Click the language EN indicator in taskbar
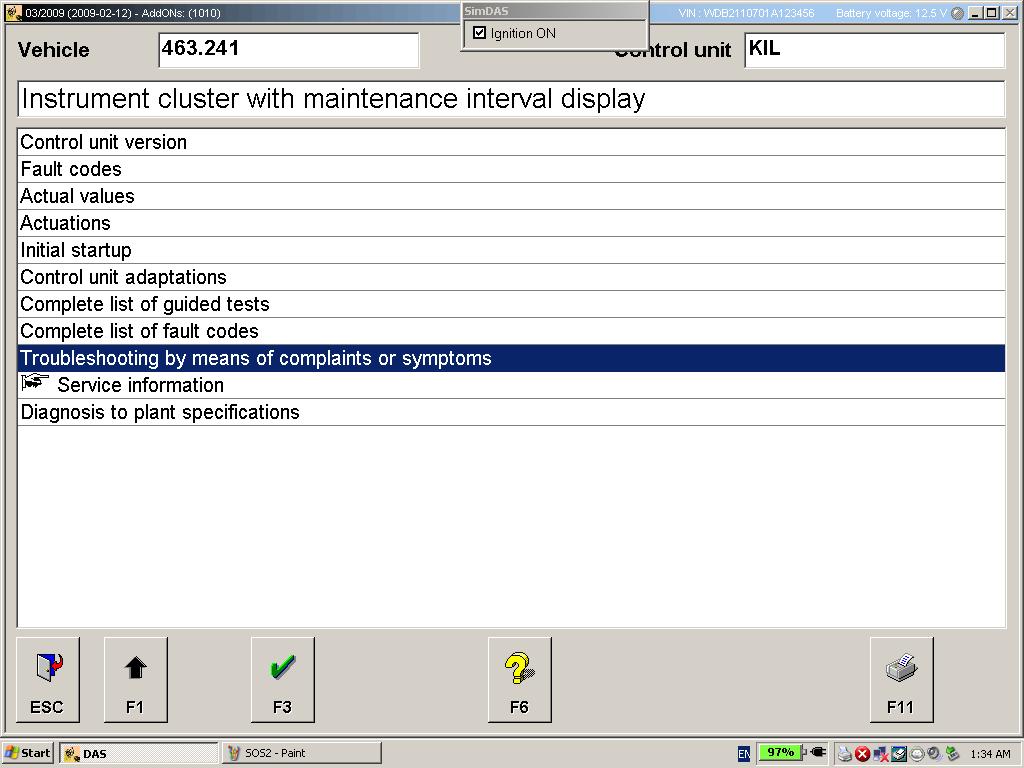Screen dimensions: 1024x768 (x=743, y=754)
